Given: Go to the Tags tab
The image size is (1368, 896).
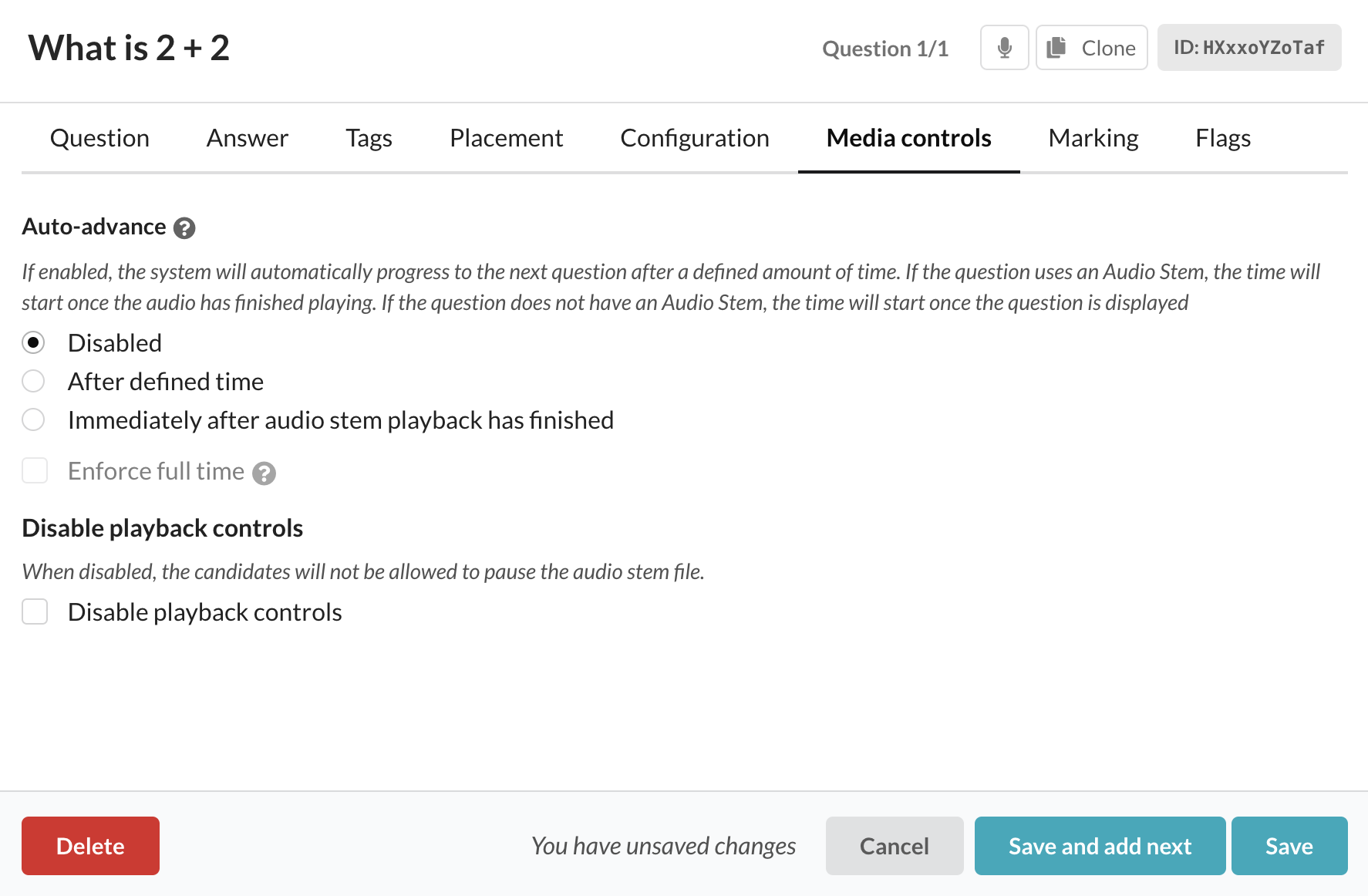Looking at the screenshot, I should 369,138.
